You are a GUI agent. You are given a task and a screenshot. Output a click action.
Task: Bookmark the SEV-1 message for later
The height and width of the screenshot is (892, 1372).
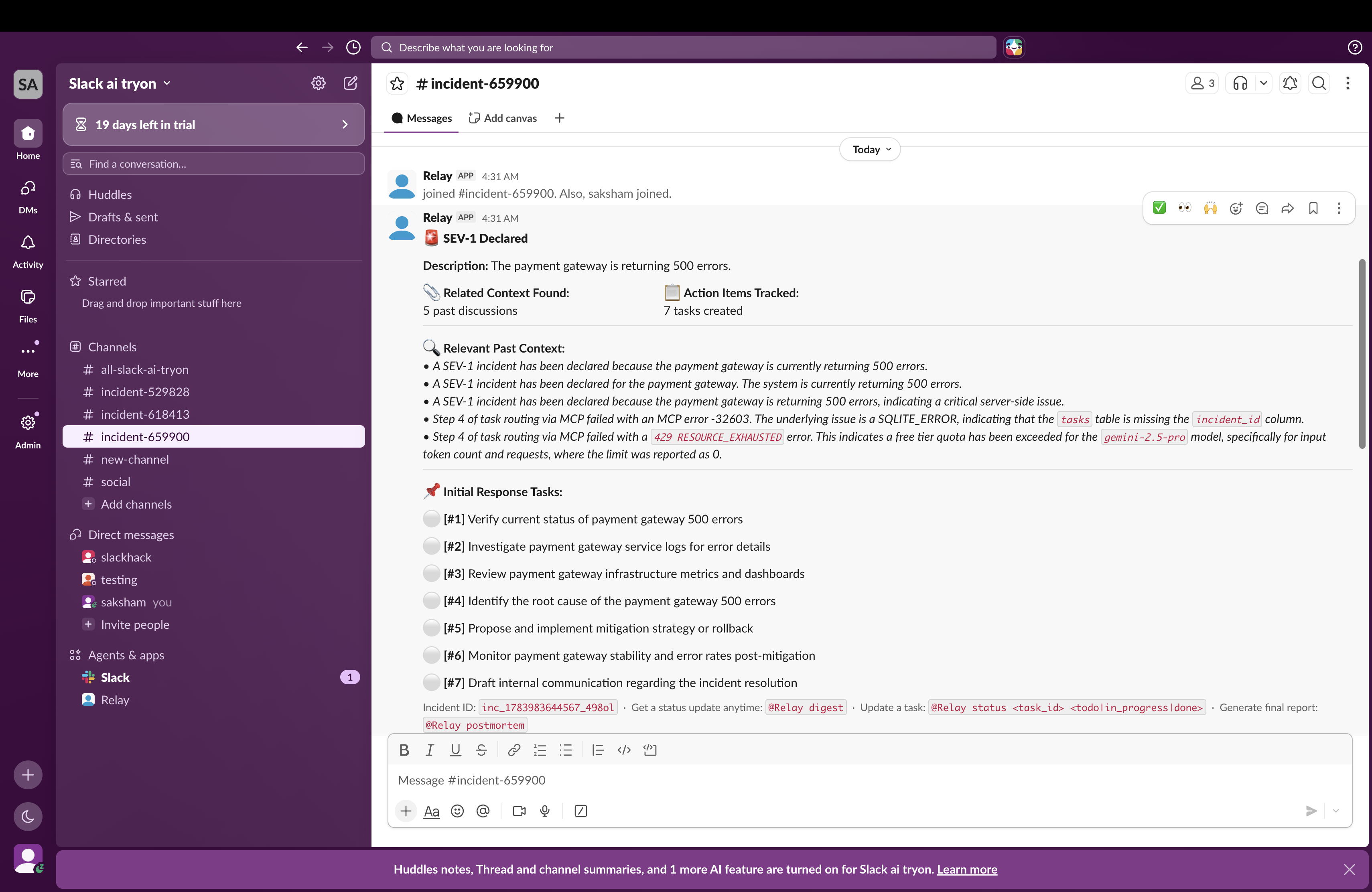point(1313,208)
